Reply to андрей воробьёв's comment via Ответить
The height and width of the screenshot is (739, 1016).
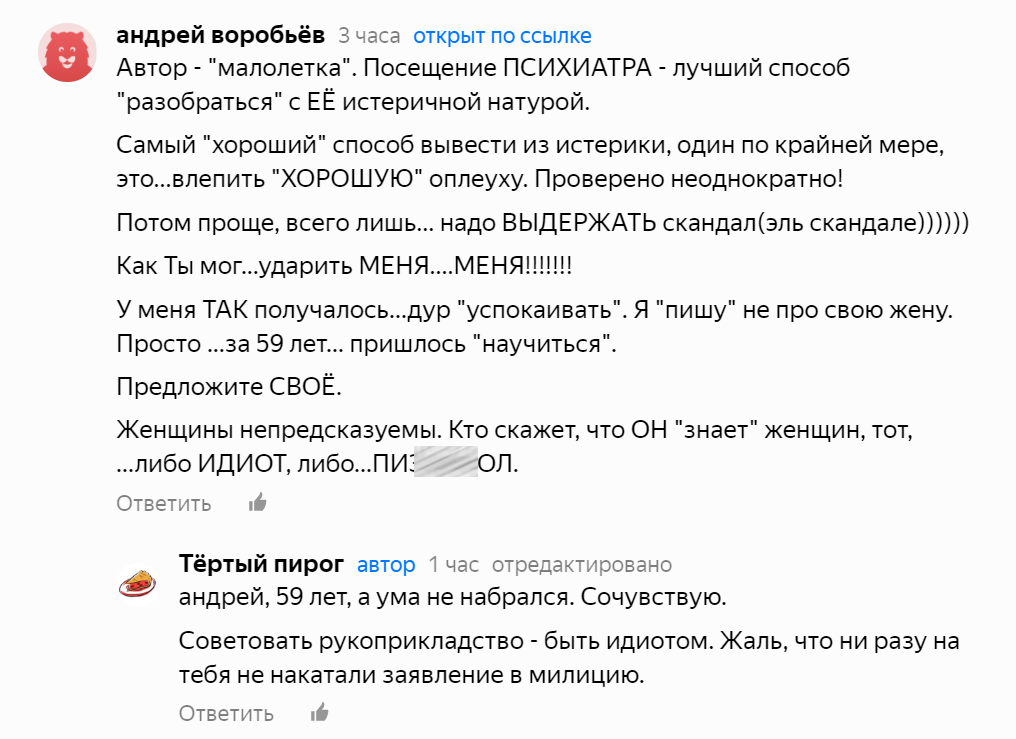(164, 503)
